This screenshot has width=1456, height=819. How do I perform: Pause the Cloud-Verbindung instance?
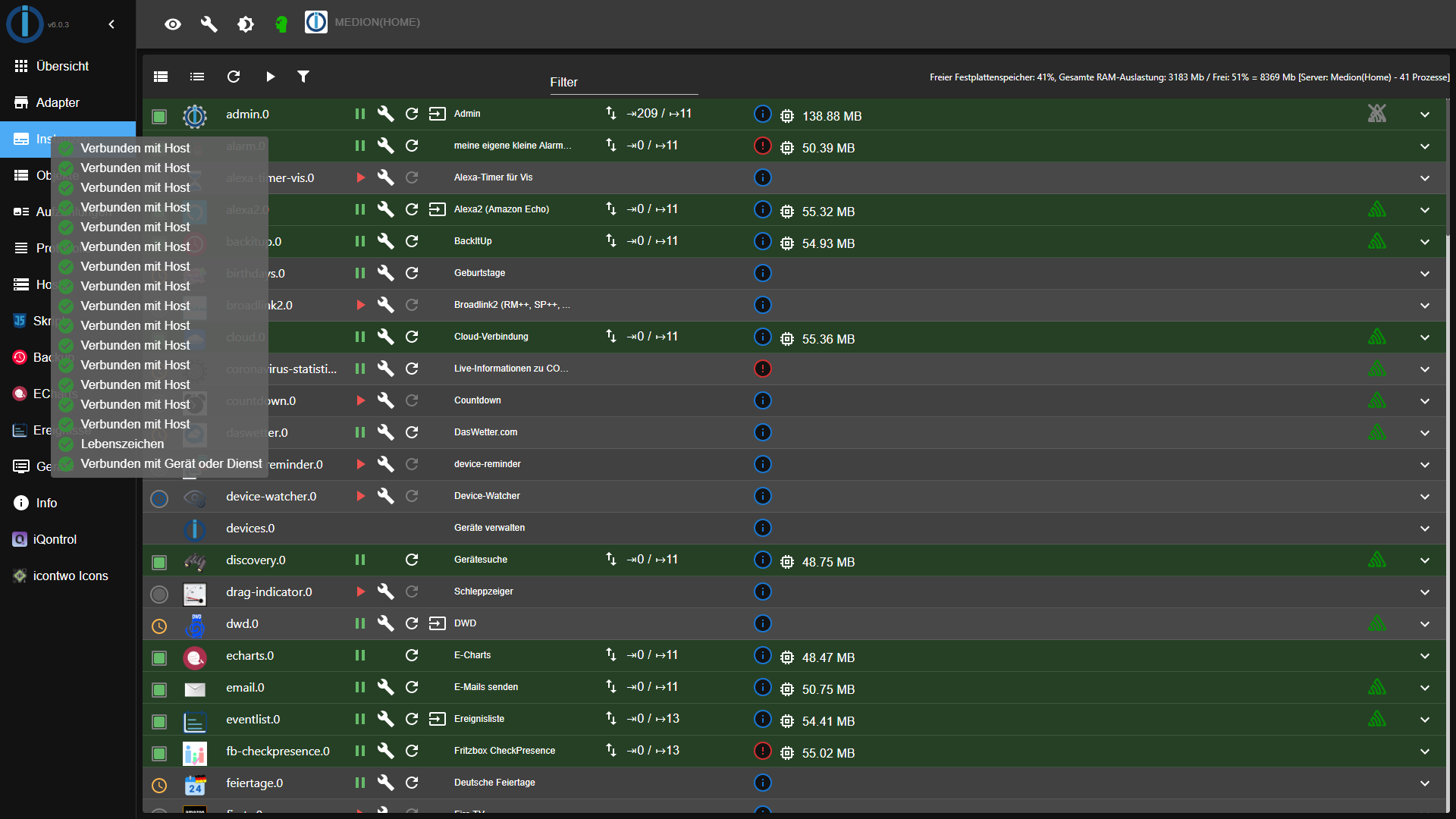click(360, 337)
